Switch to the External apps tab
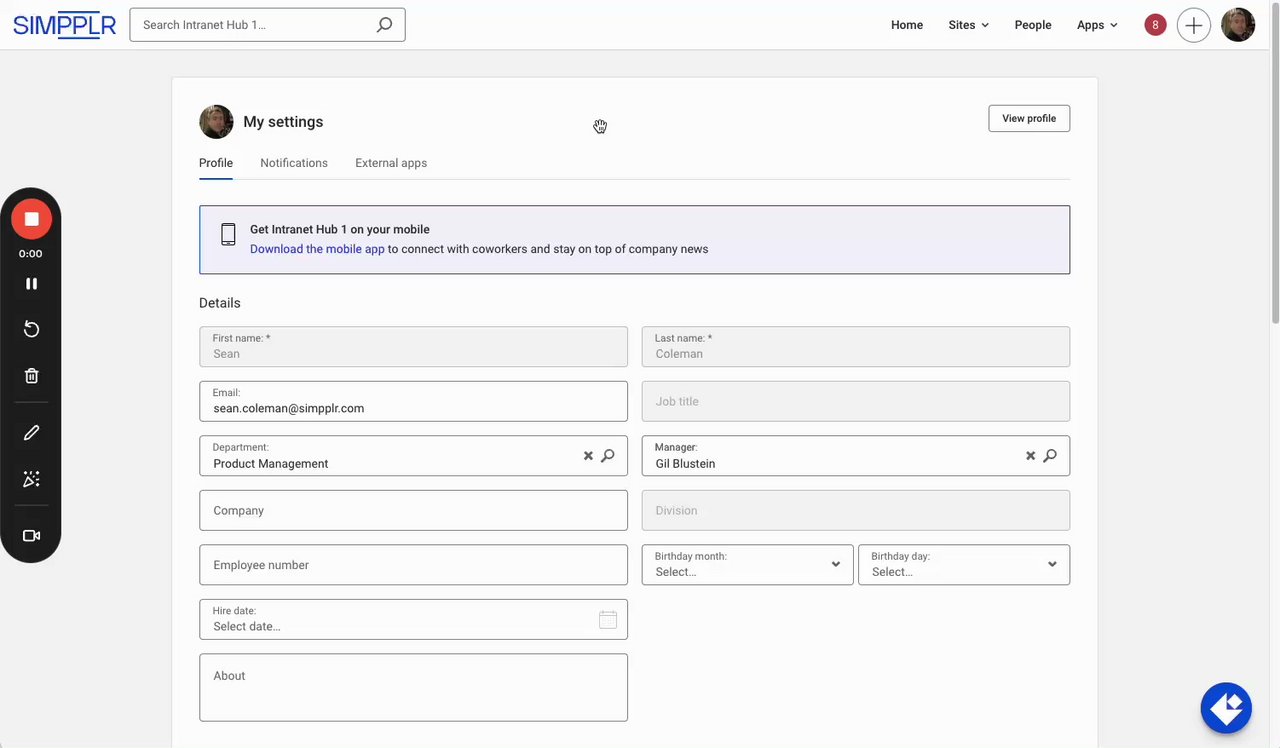The width and height of the screenshot is (1280, 748). [390, 163]
